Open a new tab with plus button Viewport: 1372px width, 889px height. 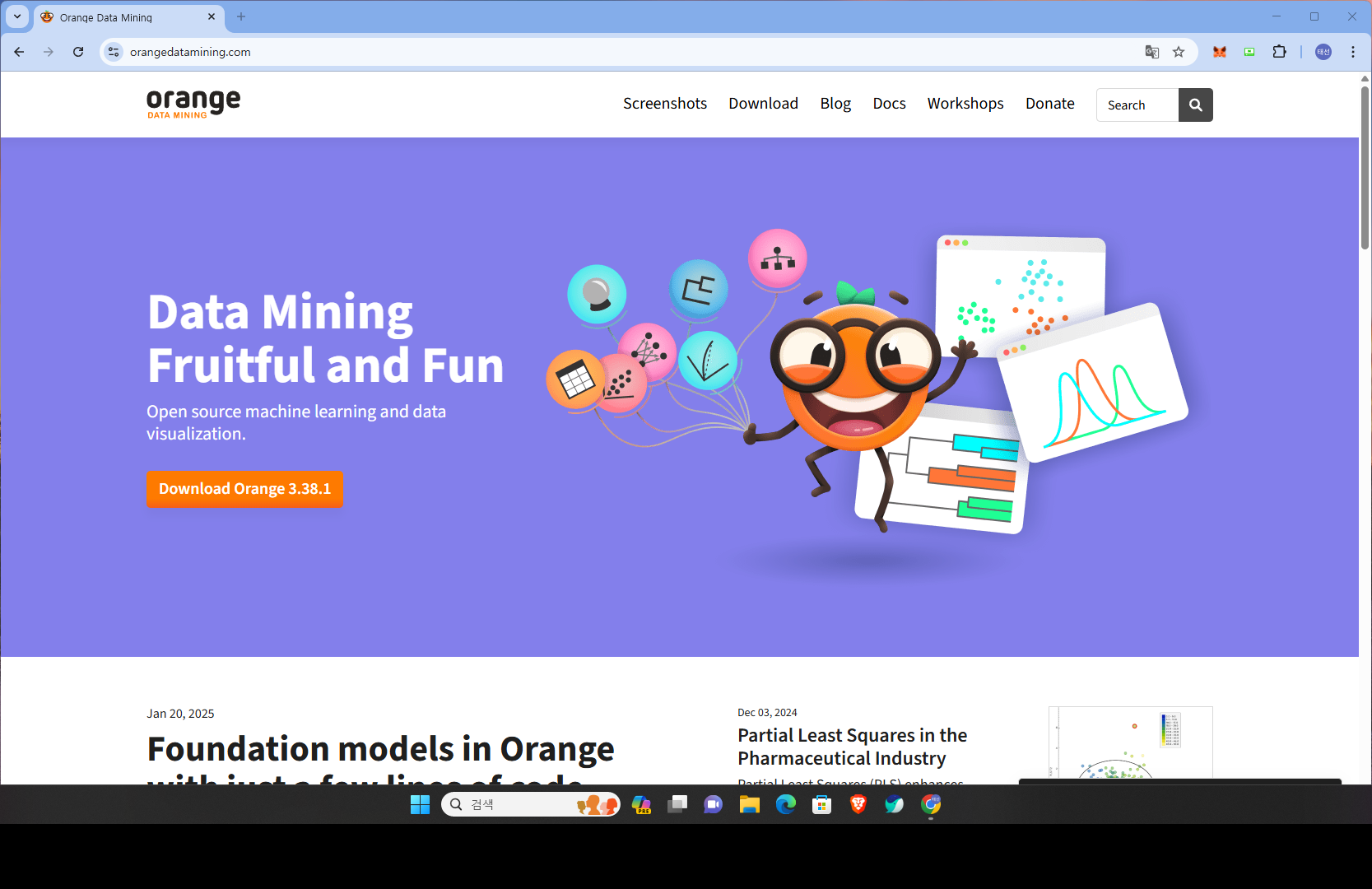pos(241,16)
